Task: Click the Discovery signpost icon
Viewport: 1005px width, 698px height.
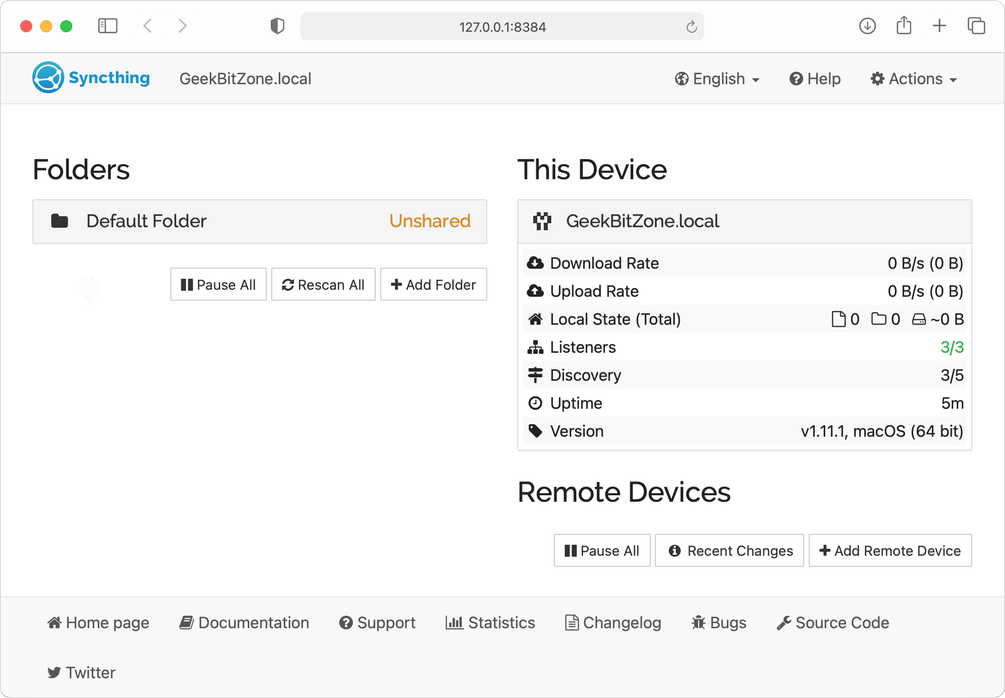Action: [x=535, y=375]
